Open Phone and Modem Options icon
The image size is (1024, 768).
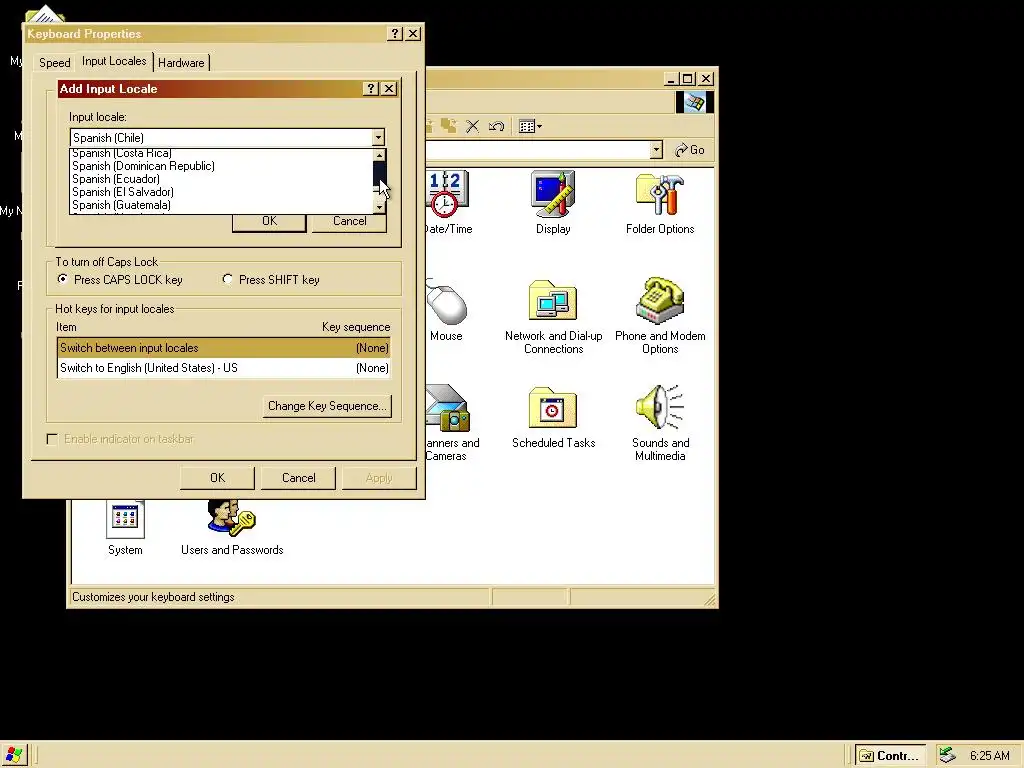(x=660, y=300)
